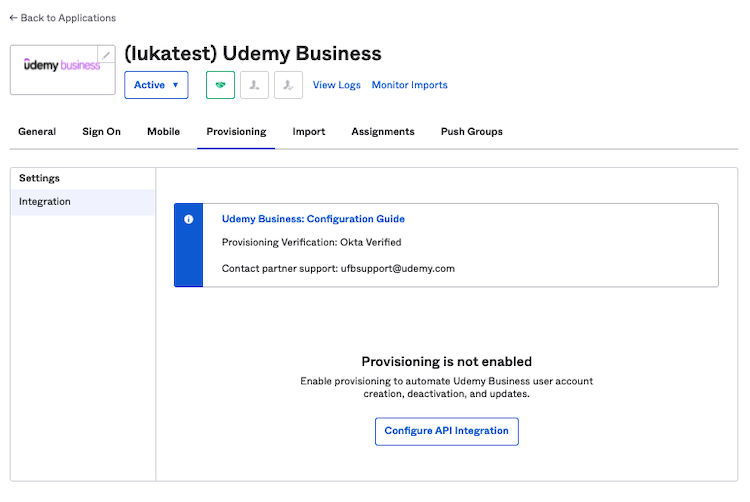Open the Push Groups tab

click(472, 132)
